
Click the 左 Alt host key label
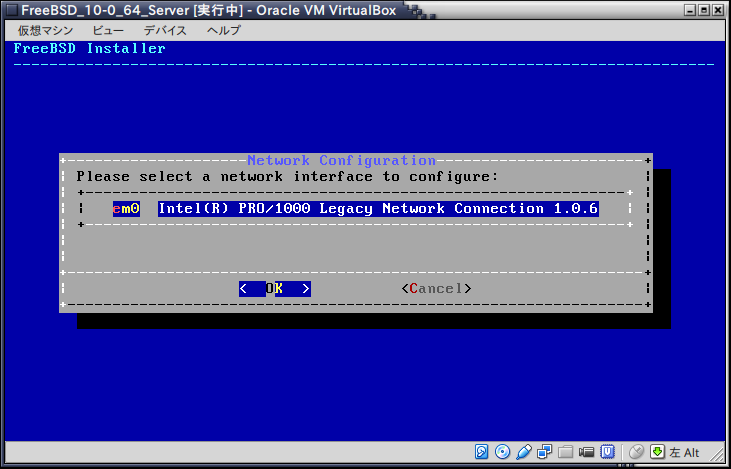point(685,452)
